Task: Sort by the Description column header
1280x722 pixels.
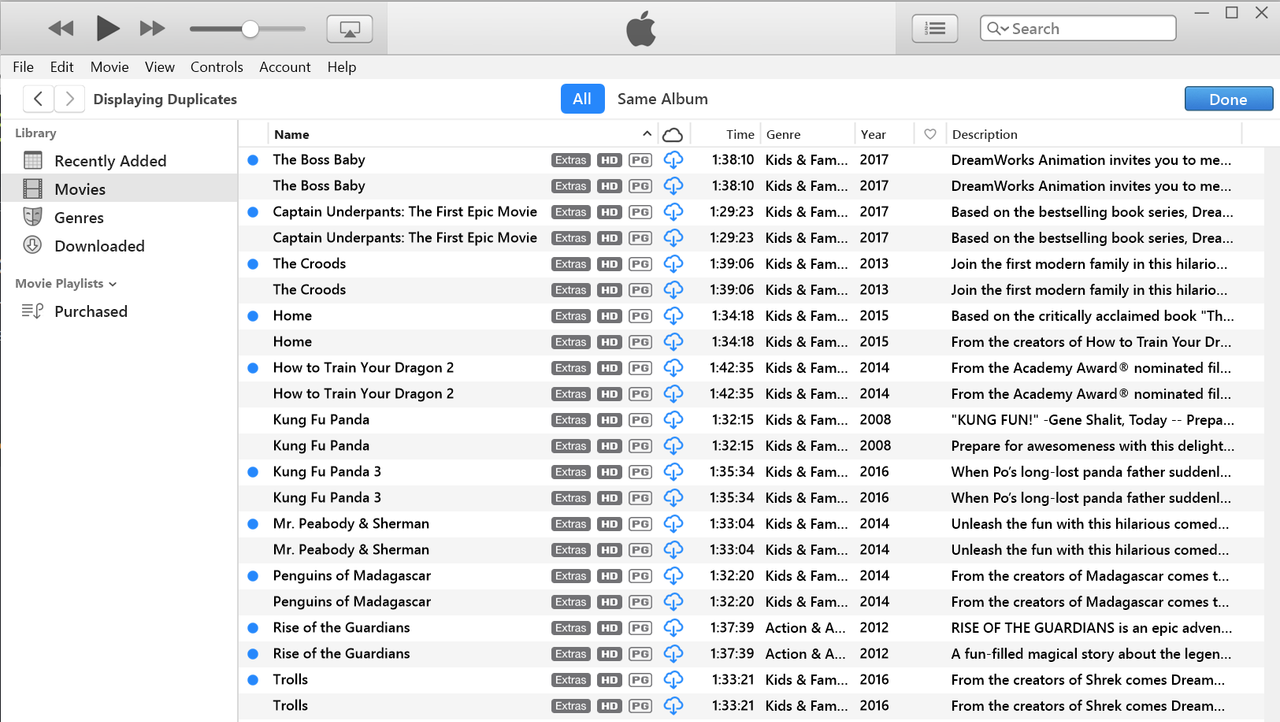Action: click(985, 134)
